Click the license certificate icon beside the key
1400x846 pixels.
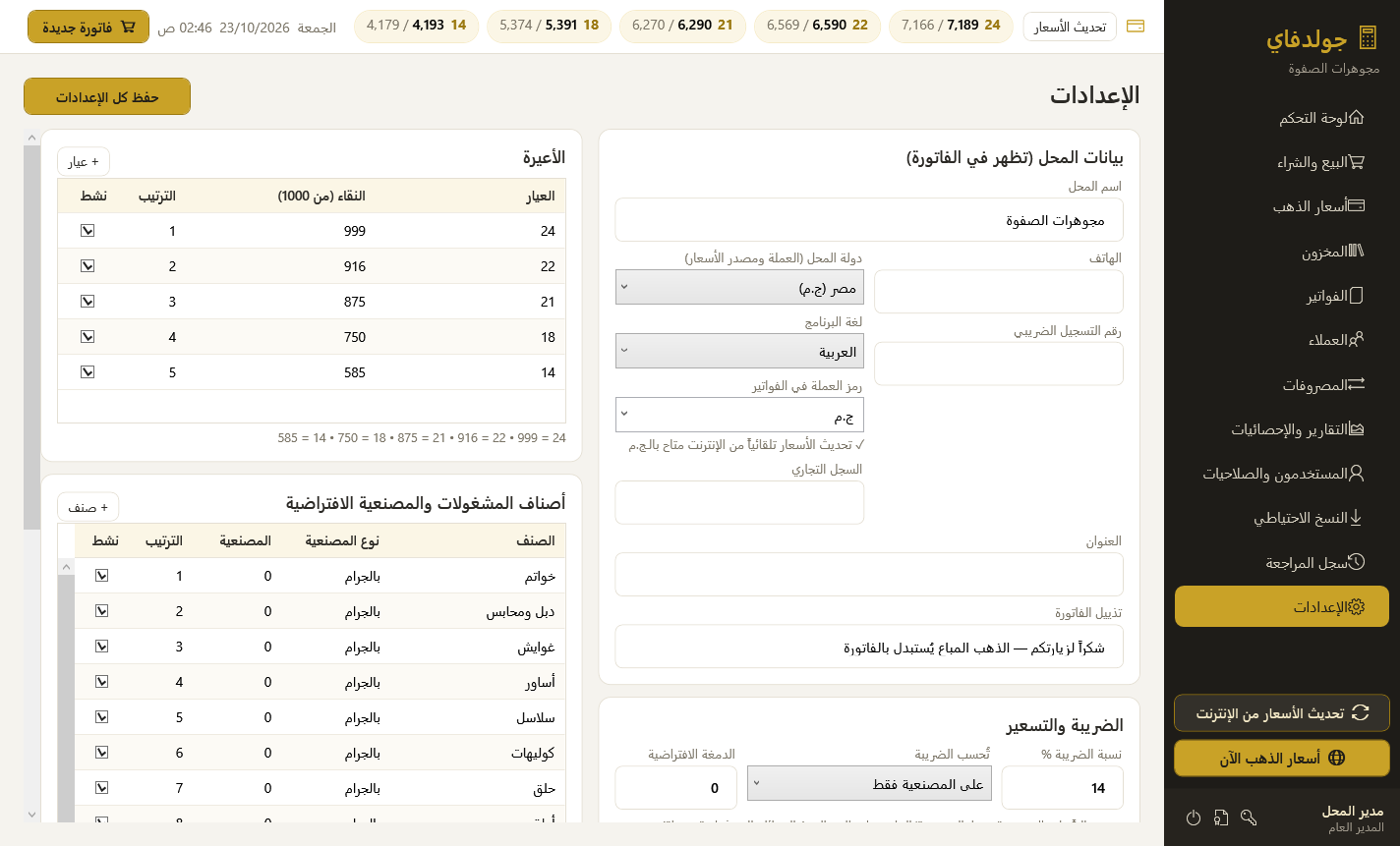[x=1221, y=818]
